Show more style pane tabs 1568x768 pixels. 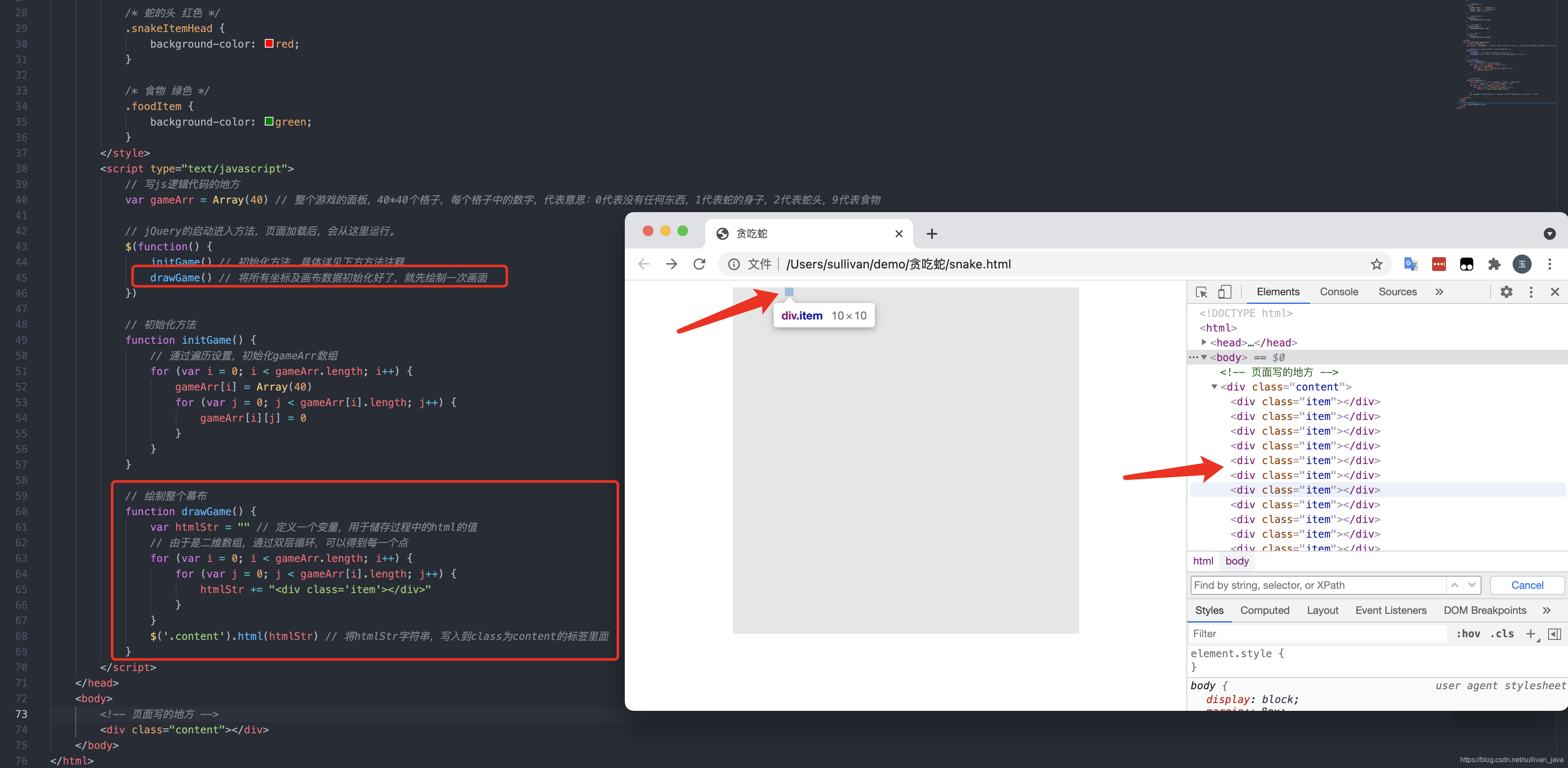1546,610
